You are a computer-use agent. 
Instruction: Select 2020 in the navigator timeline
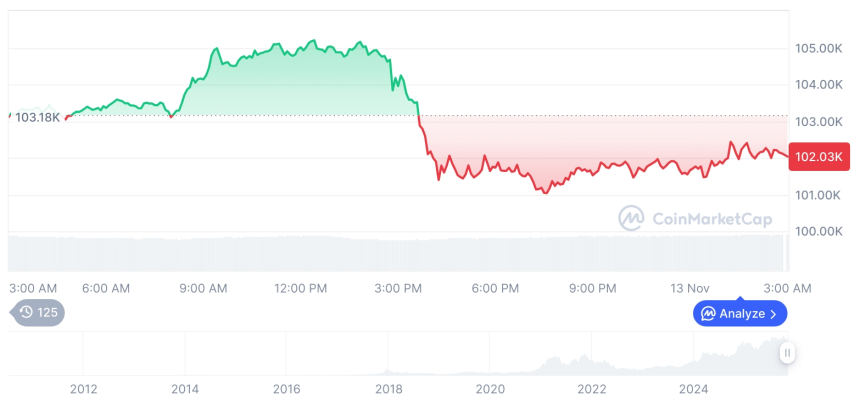490,388
